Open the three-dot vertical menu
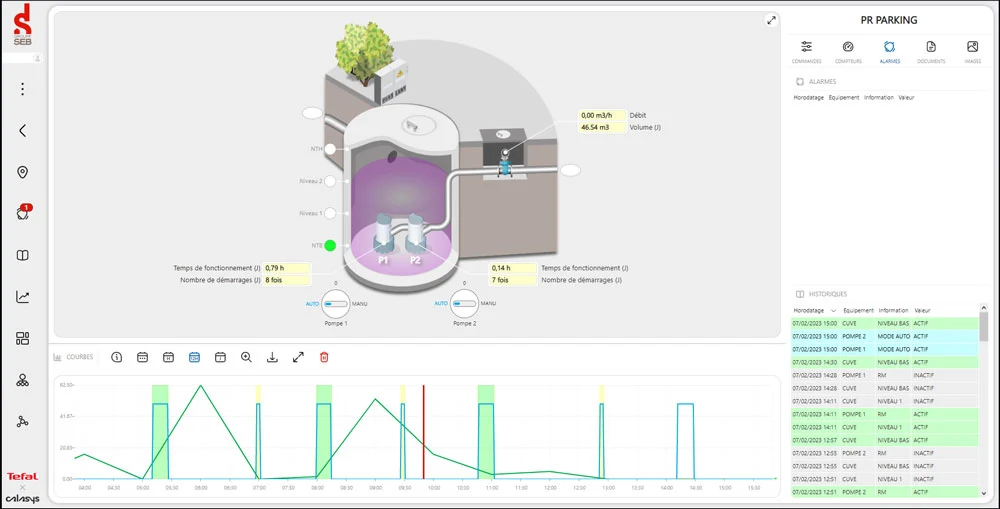The height and width of the screenshot is (509, 1000). point(23,89)
